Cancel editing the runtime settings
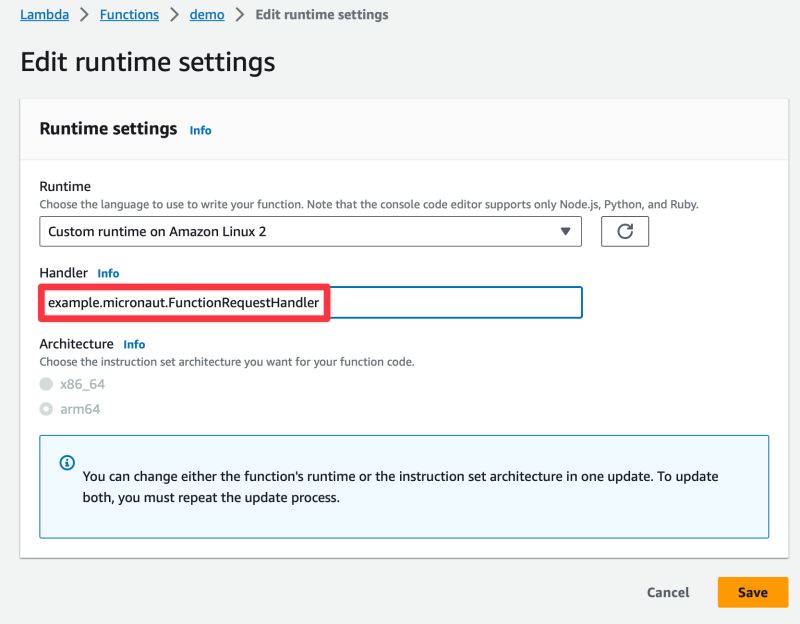Image resolution: width=800 pixels, height=624 pixels. click(x=667, y=592)
